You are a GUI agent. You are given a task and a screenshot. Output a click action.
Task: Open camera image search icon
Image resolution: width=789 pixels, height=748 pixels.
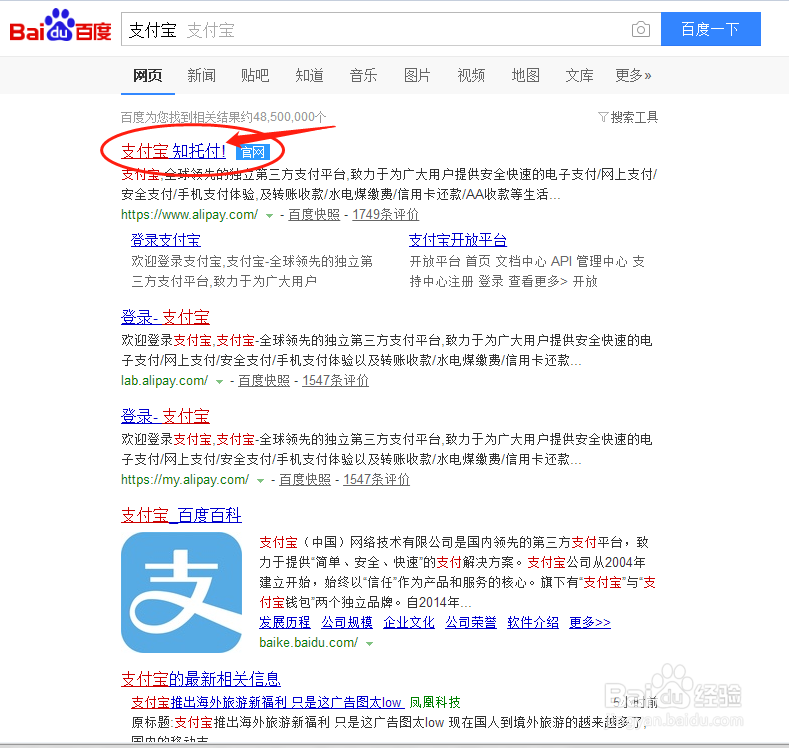(x=641, y=29)
